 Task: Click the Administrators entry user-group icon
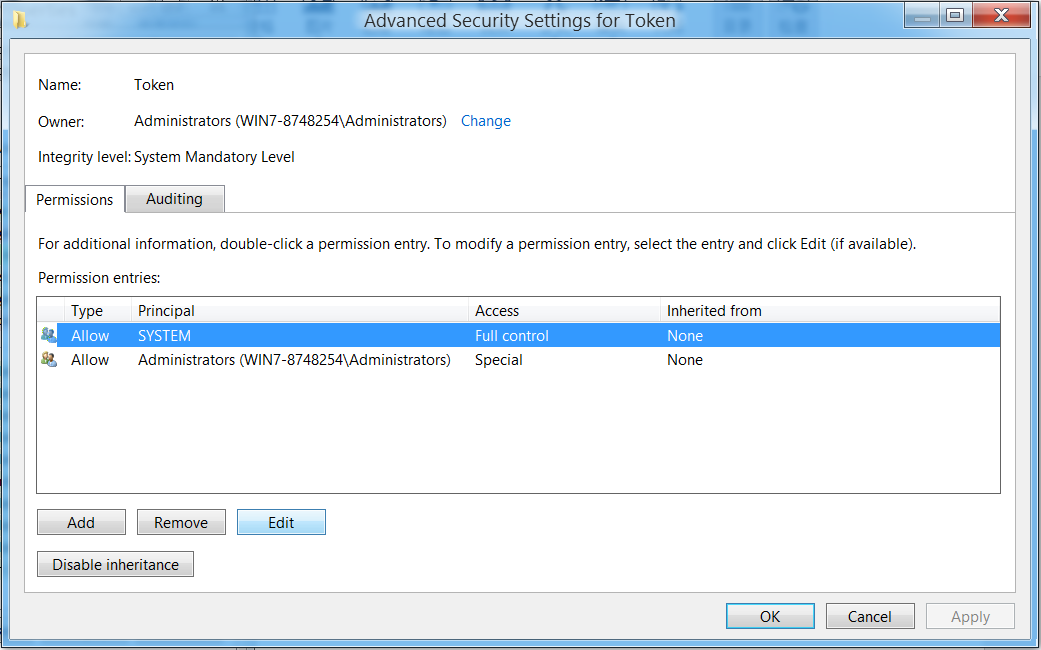[x=48, y=359]
